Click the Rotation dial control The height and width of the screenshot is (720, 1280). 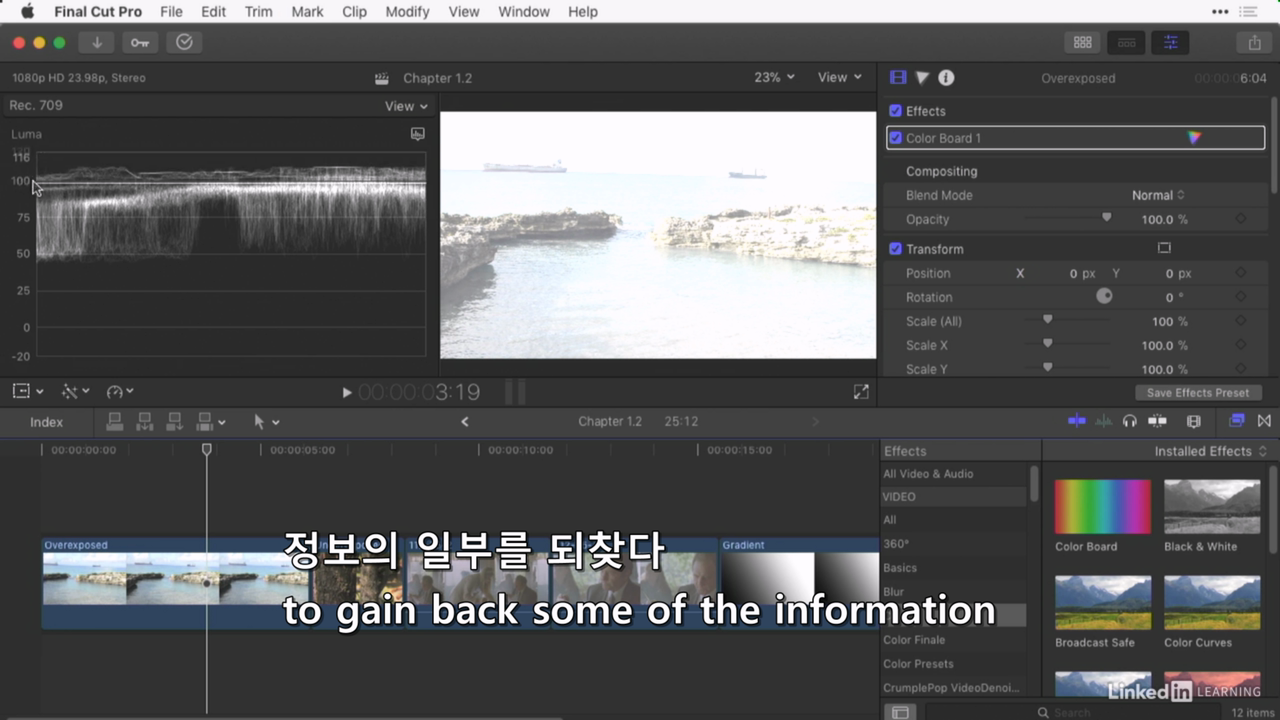coord(1104,297)
